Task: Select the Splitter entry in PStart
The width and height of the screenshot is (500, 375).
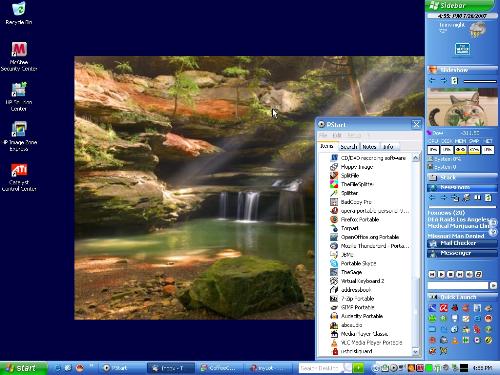Action: [x=344, y=193]
